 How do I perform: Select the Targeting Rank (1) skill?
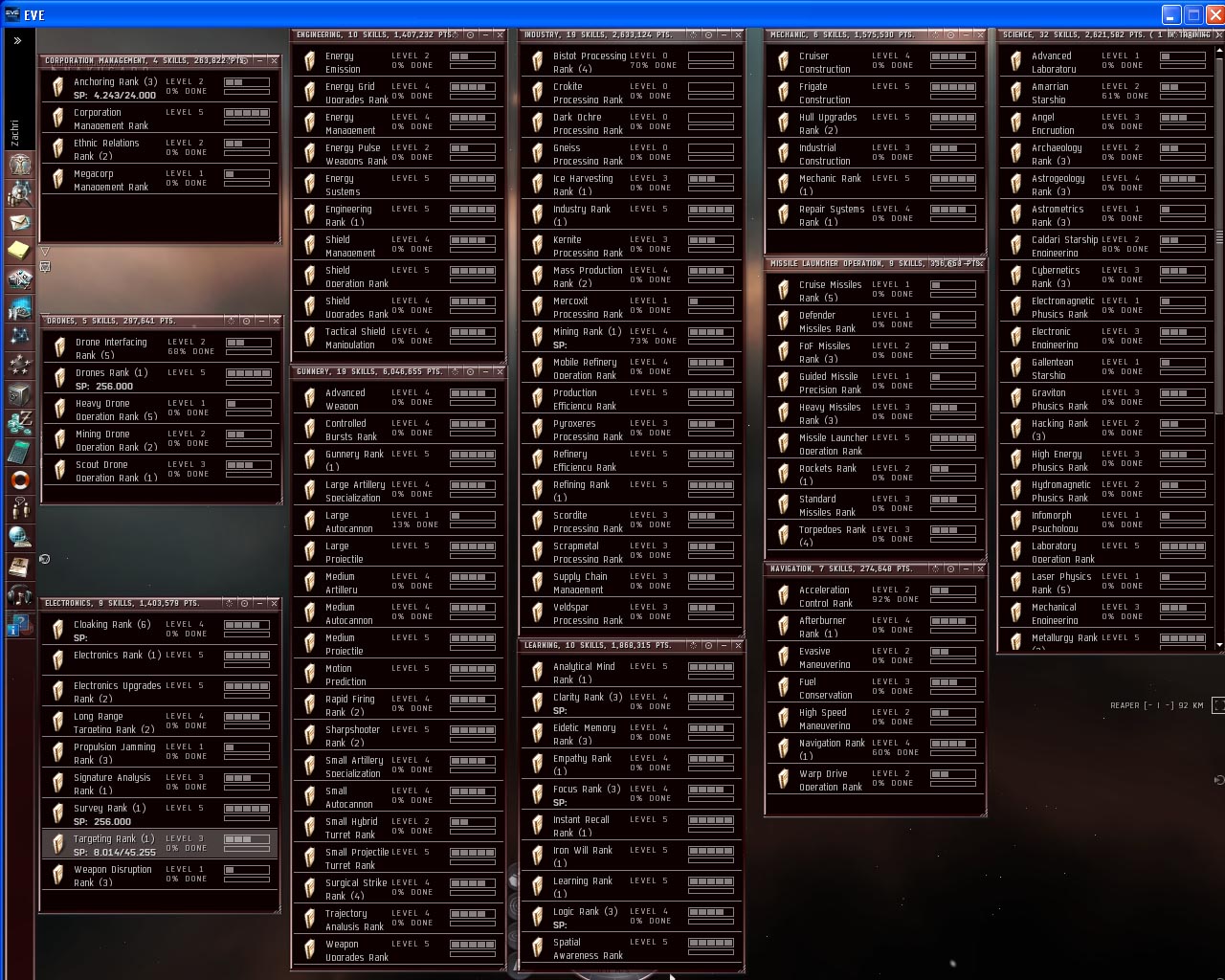point(160,845)
